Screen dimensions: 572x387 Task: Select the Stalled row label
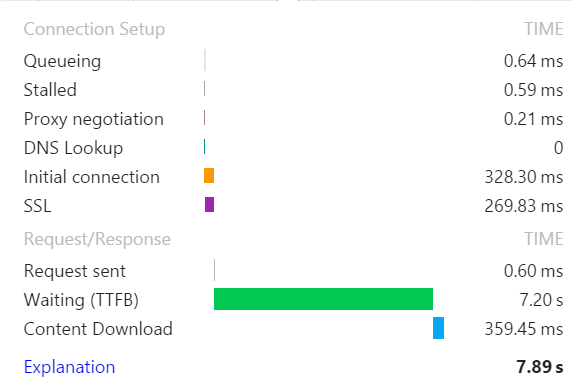[x=50, y=90]
